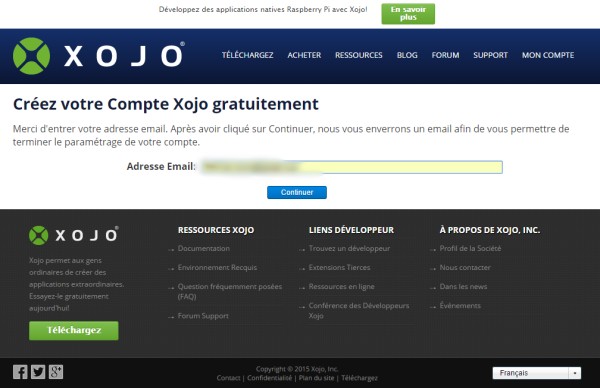Viewport: 600px width, 388px height.
Task: Open Nous contacter link
Action: (465, 267)
